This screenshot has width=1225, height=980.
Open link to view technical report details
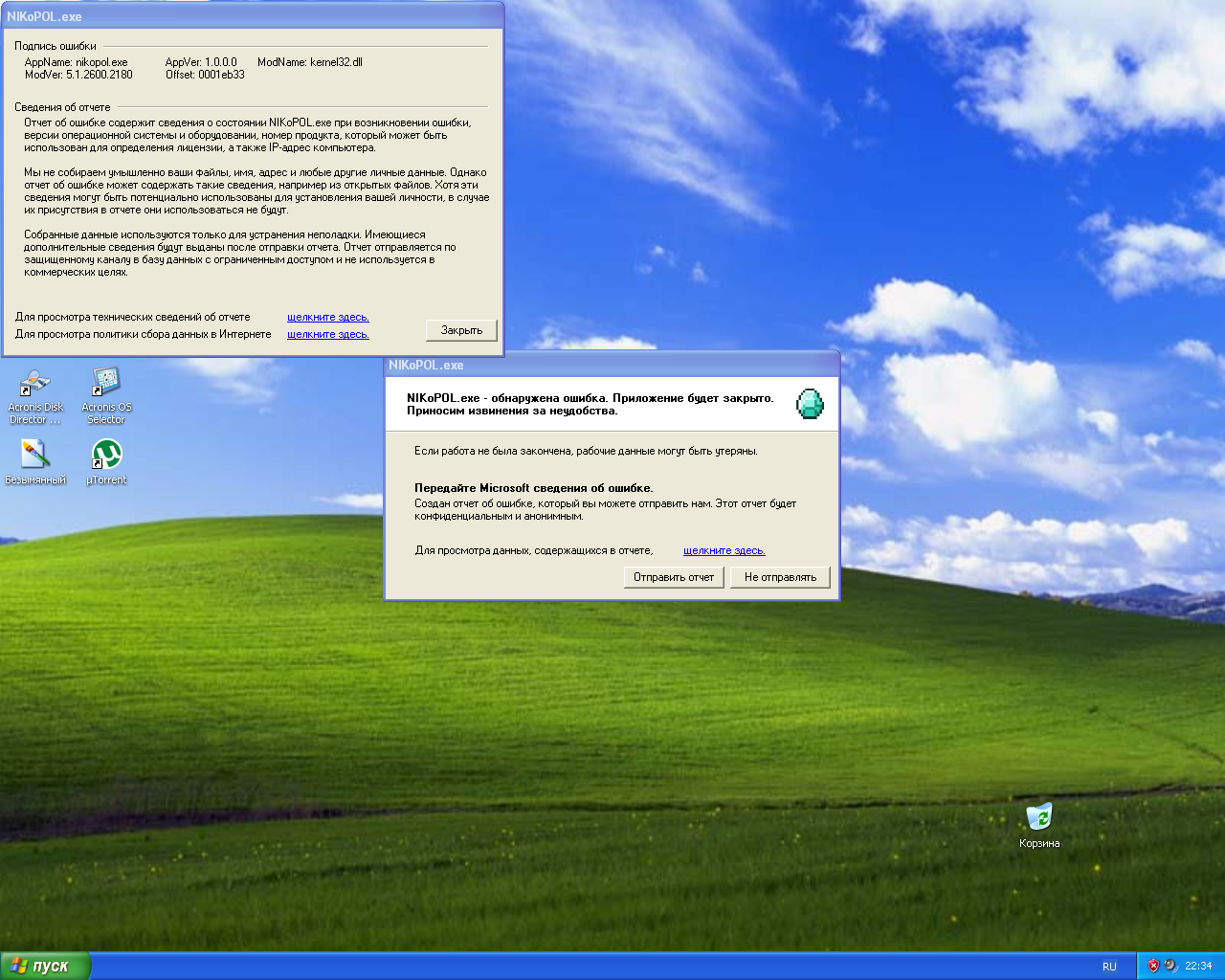tap(327, 317)
